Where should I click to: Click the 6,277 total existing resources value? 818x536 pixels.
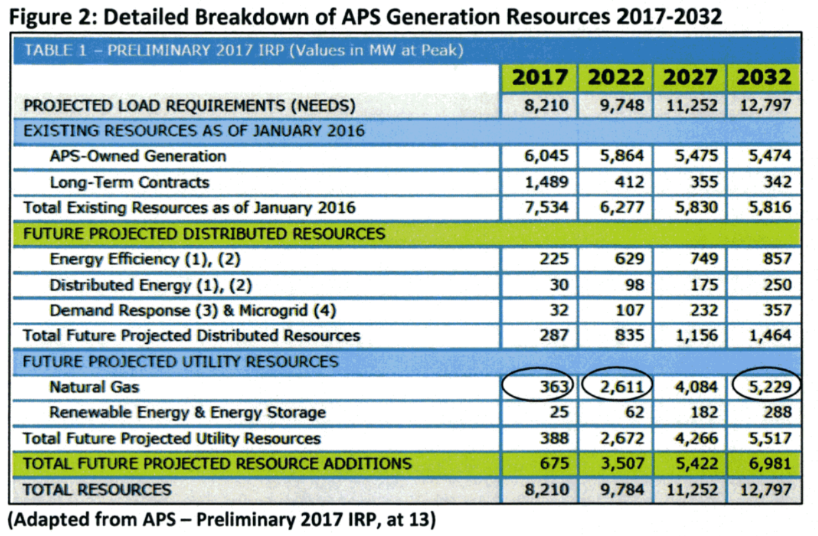point(622,207)
